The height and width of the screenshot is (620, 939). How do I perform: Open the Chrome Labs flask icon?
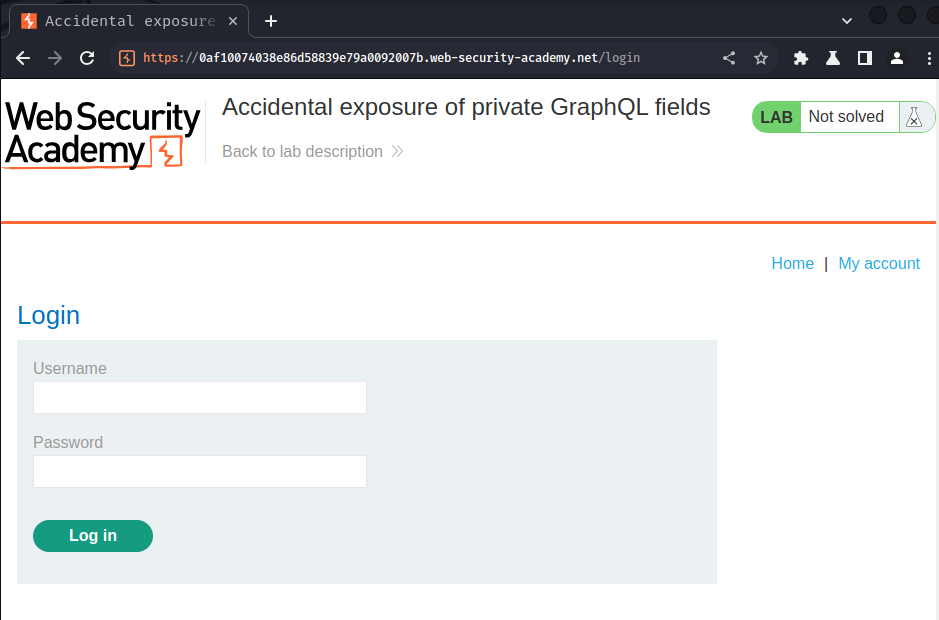click(832, 58)
